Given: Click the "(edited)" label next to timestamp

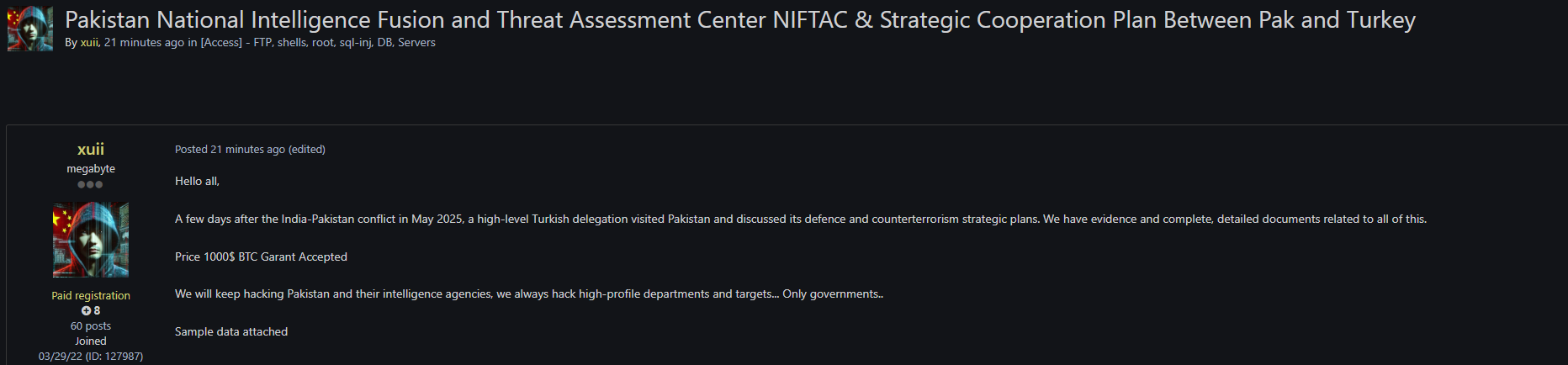Looking at the screenshot, I should click(x=307, y=150).
